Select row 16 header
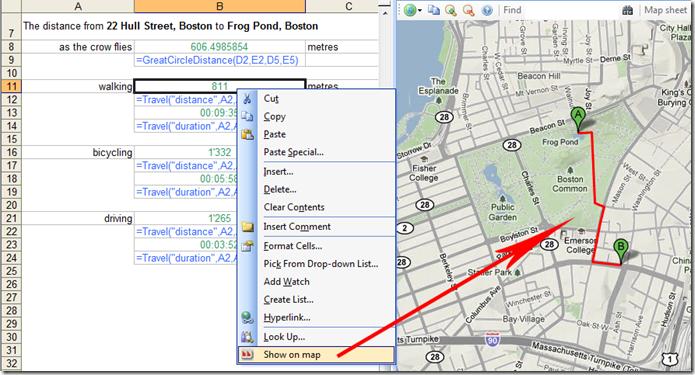The height and width of the screenshot is (375, 695). (12, 152)
